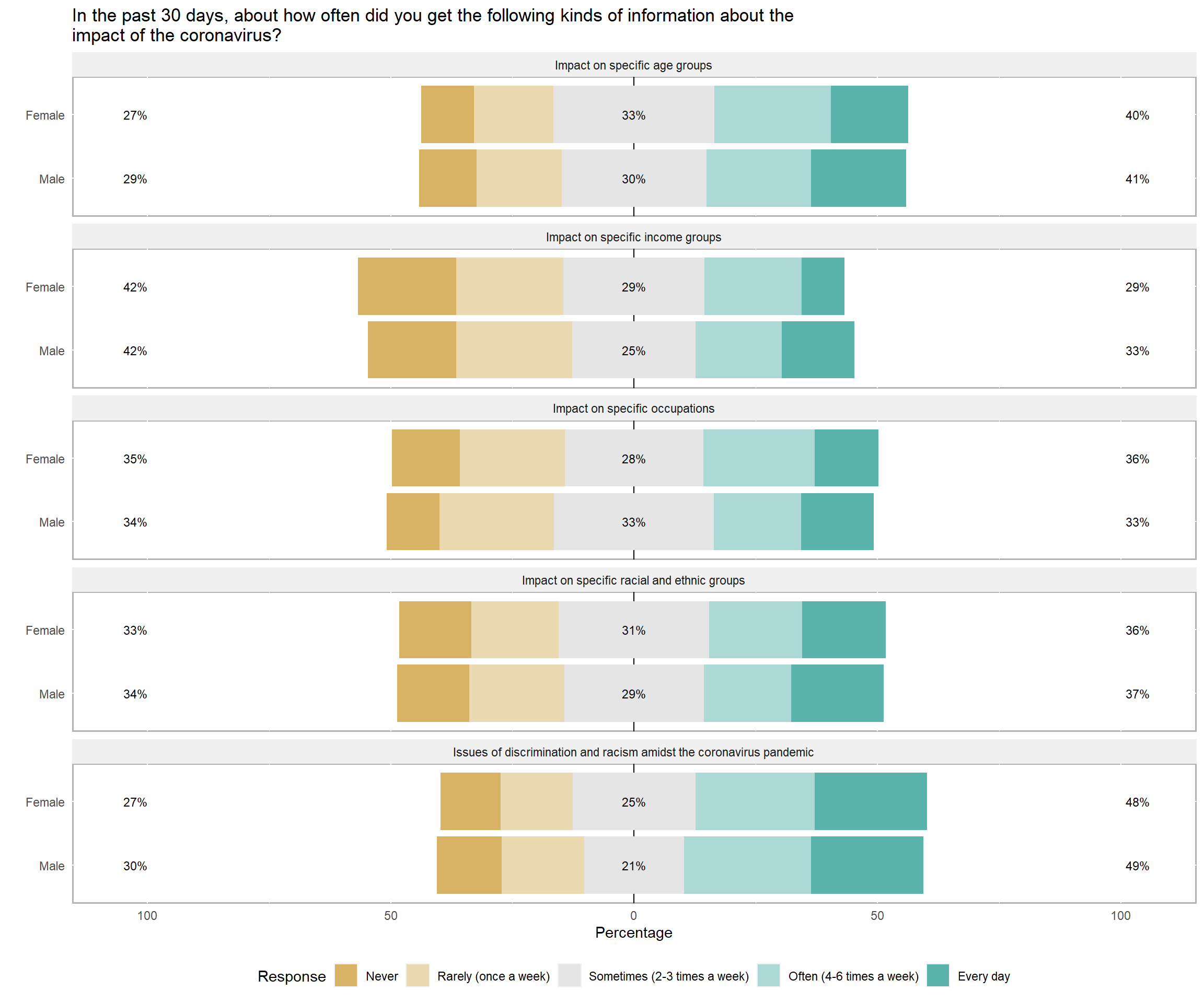
Task: Click the Female Never segment in the income groups panel
Action: (x=407, y=287)
